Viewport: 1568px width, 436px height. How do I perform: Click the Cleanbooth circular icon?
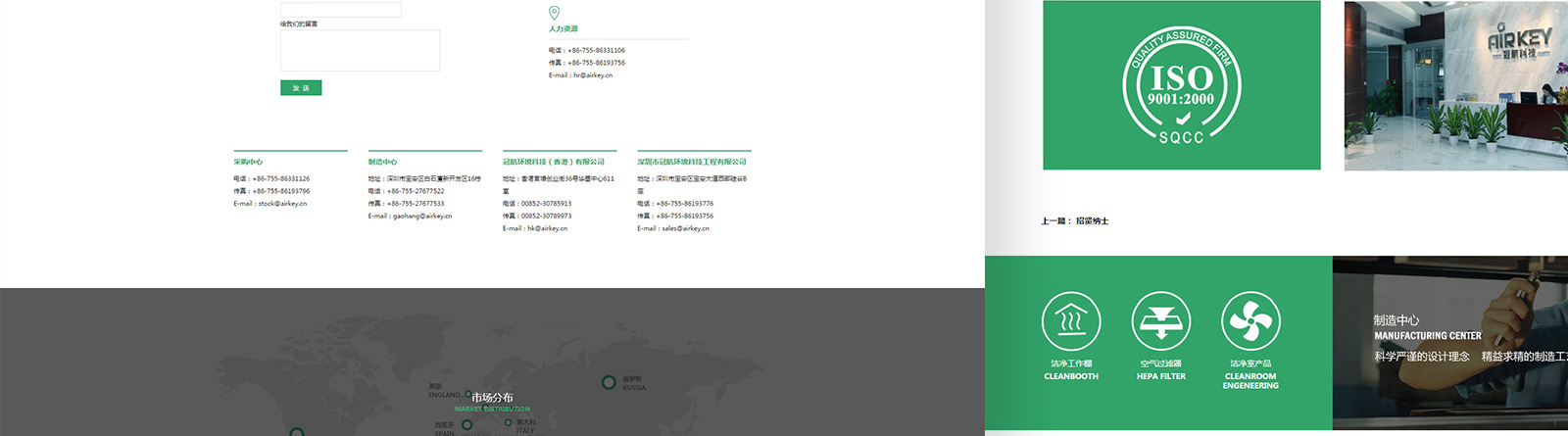[x=1070, y=321]
